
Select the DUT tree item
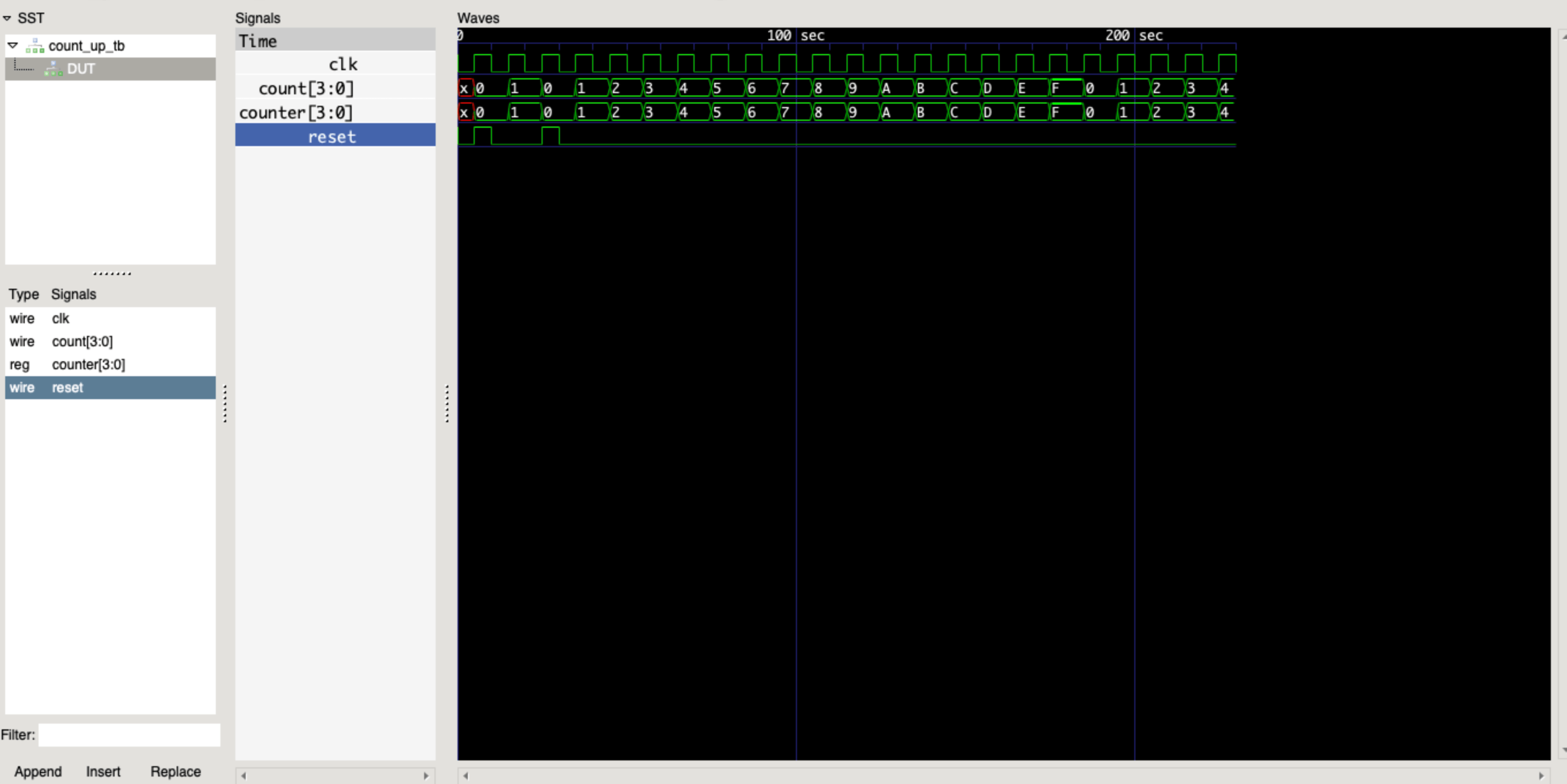[81, 70]
